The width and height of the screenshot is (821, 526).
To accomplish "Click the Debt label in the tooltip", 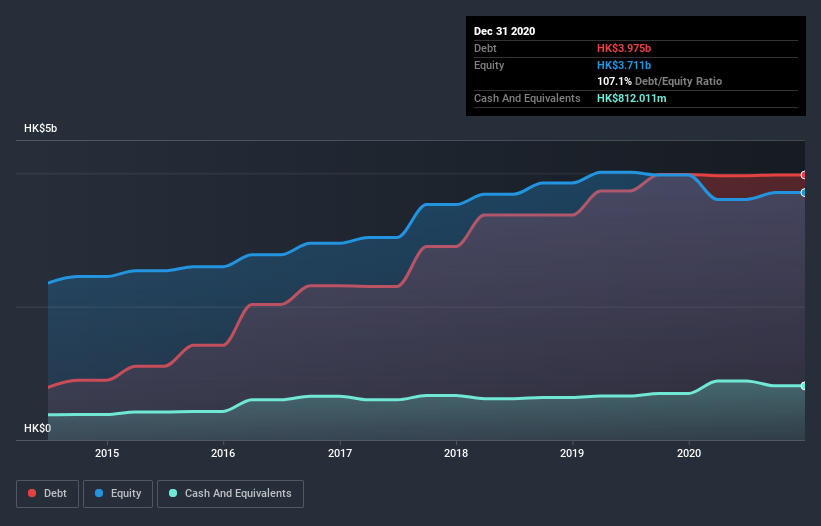I will pyautogui.click(x=485, y=48).
